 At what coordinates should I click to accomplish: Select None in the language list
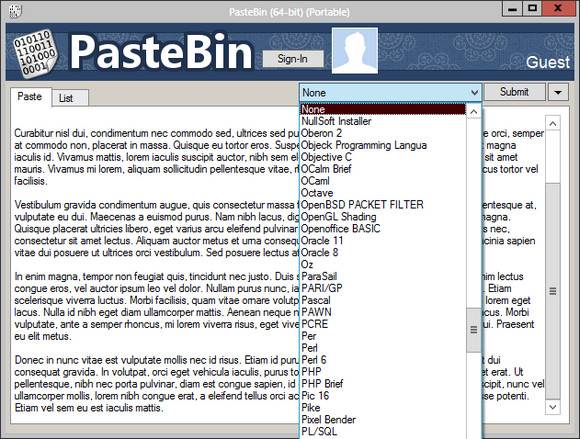pos(383,109)
